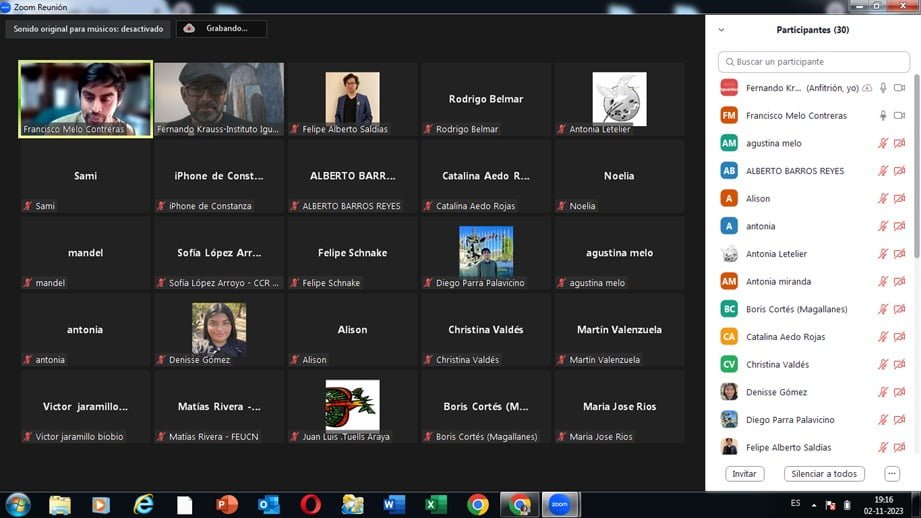Click muted mic icon for agustina melo
Image resolution: width=921 pixels, height=518 pixels.
pyautogui.click(x=882, y=143)
